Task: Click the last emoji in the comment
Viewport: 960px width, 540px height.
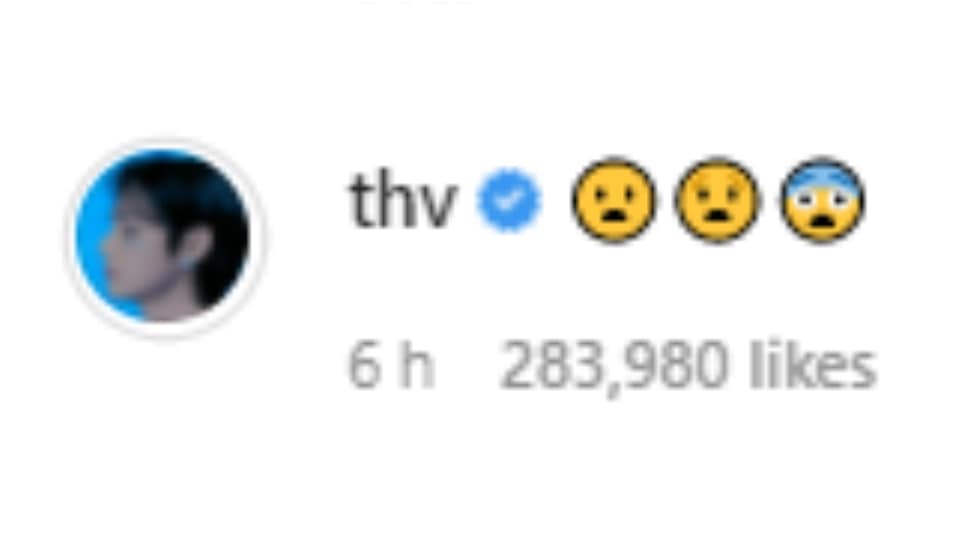Action: pos(822,200)
